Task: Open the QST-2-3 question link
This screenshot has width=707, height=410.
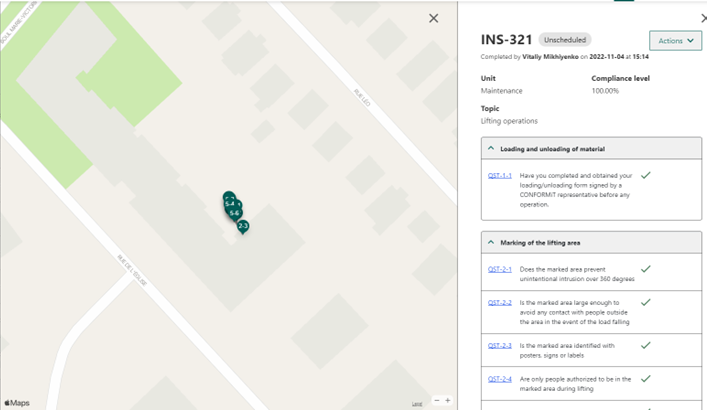Action: (x=500, y=346)
